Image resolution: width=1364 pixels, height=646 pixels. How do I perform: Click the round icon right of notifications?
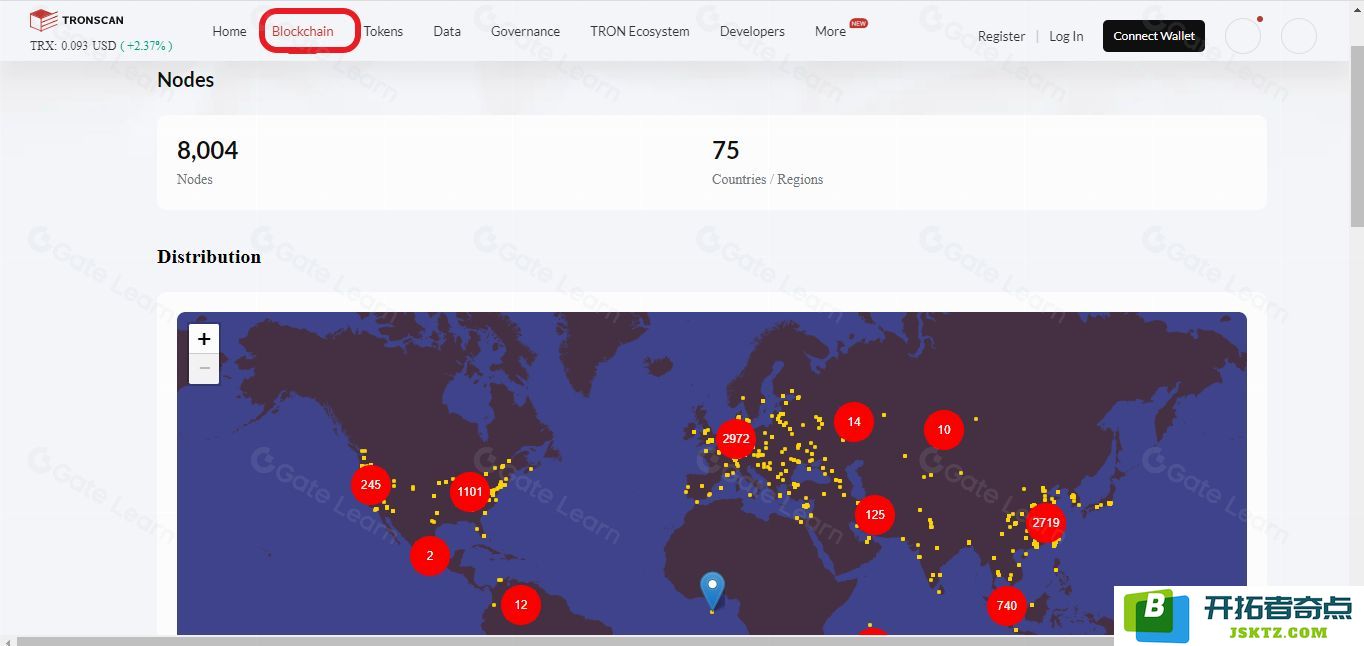1299,36
